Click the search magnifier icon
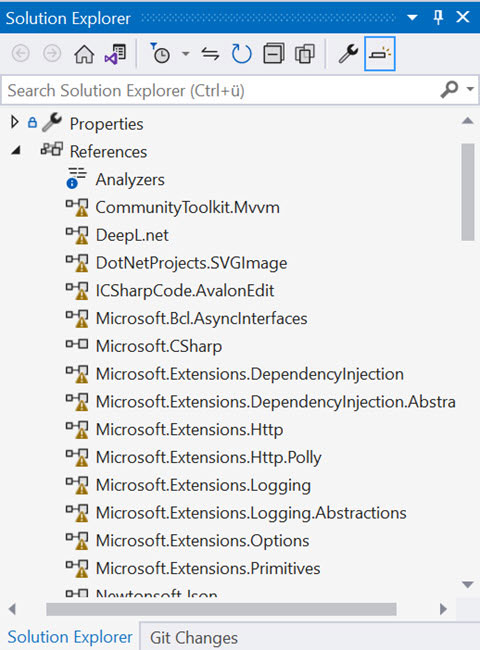 click(x=449, y=89)
